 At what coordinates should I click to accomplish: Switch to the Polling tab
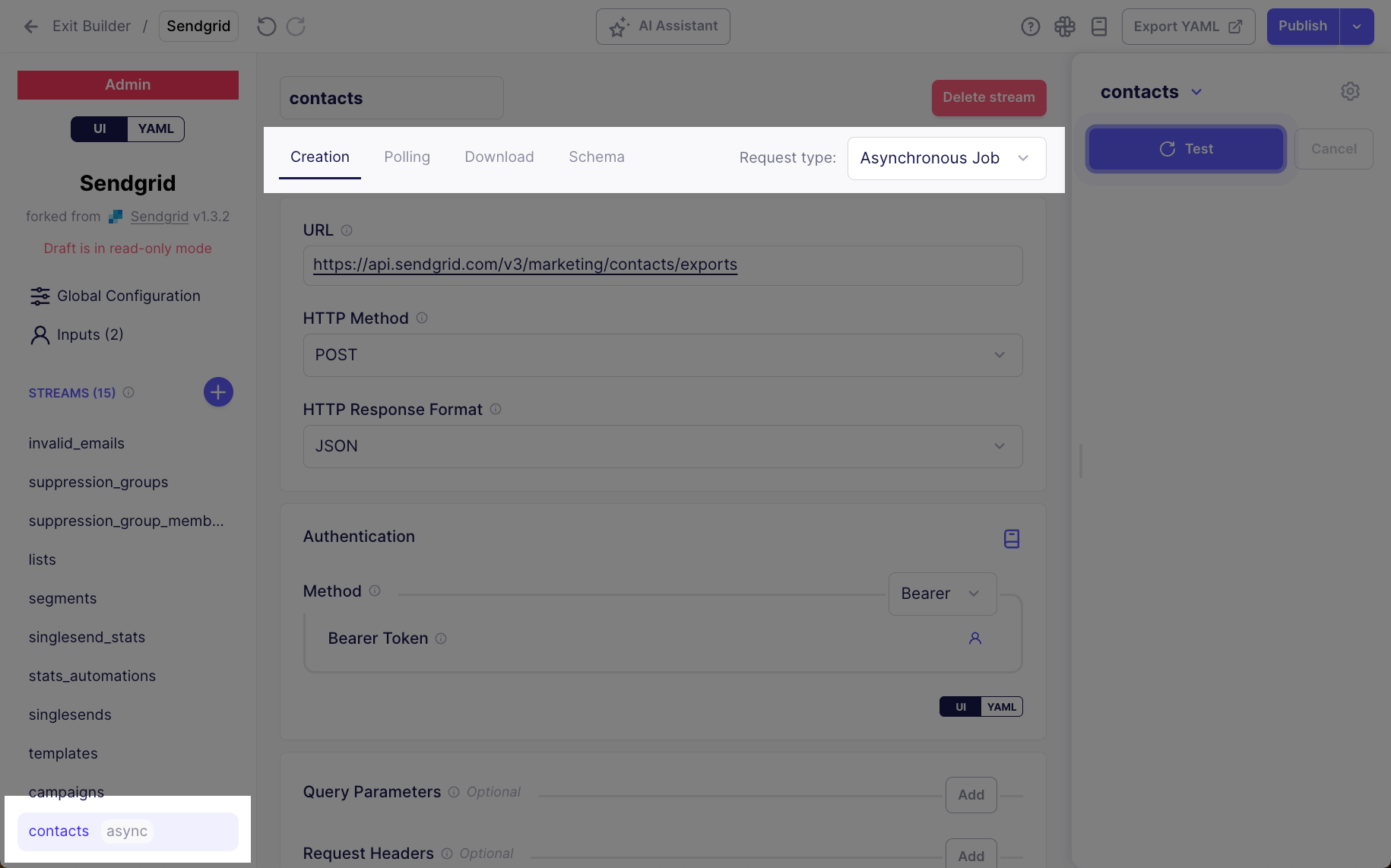pos(407,157)
